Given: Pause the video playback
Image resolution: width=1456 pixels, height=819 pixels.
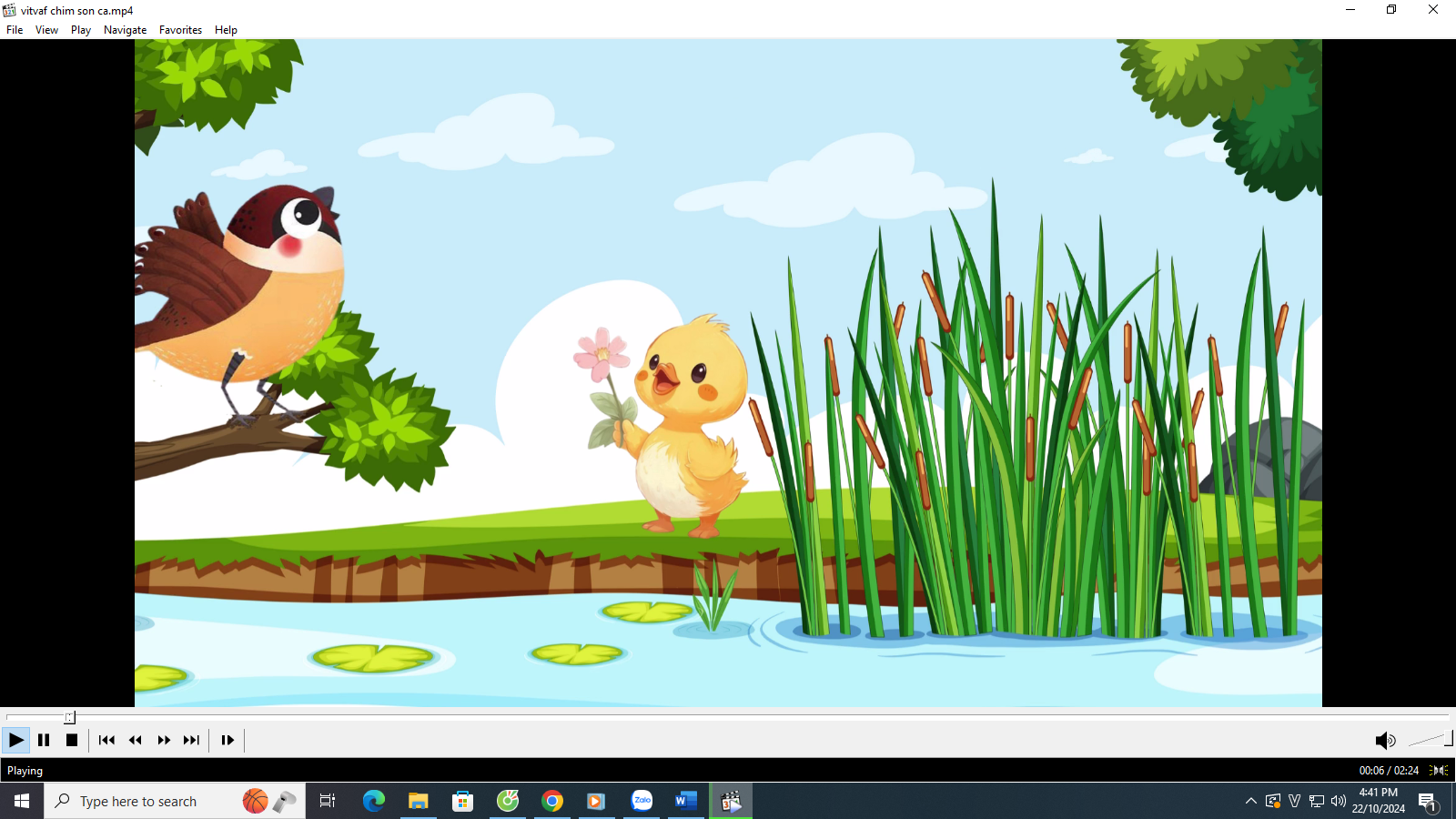Looking at the screenshot, I should coord(44,740).
